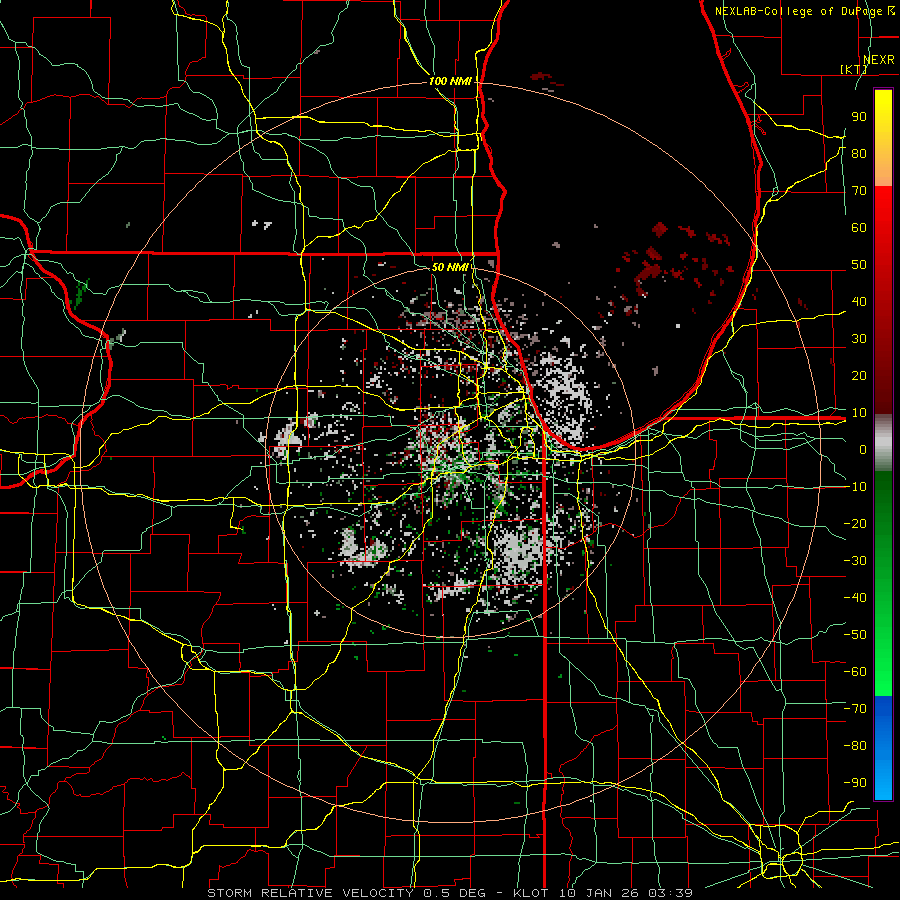Click the positive "10" scale label
This screenshot has width=900, height=900.
point(859,413)
